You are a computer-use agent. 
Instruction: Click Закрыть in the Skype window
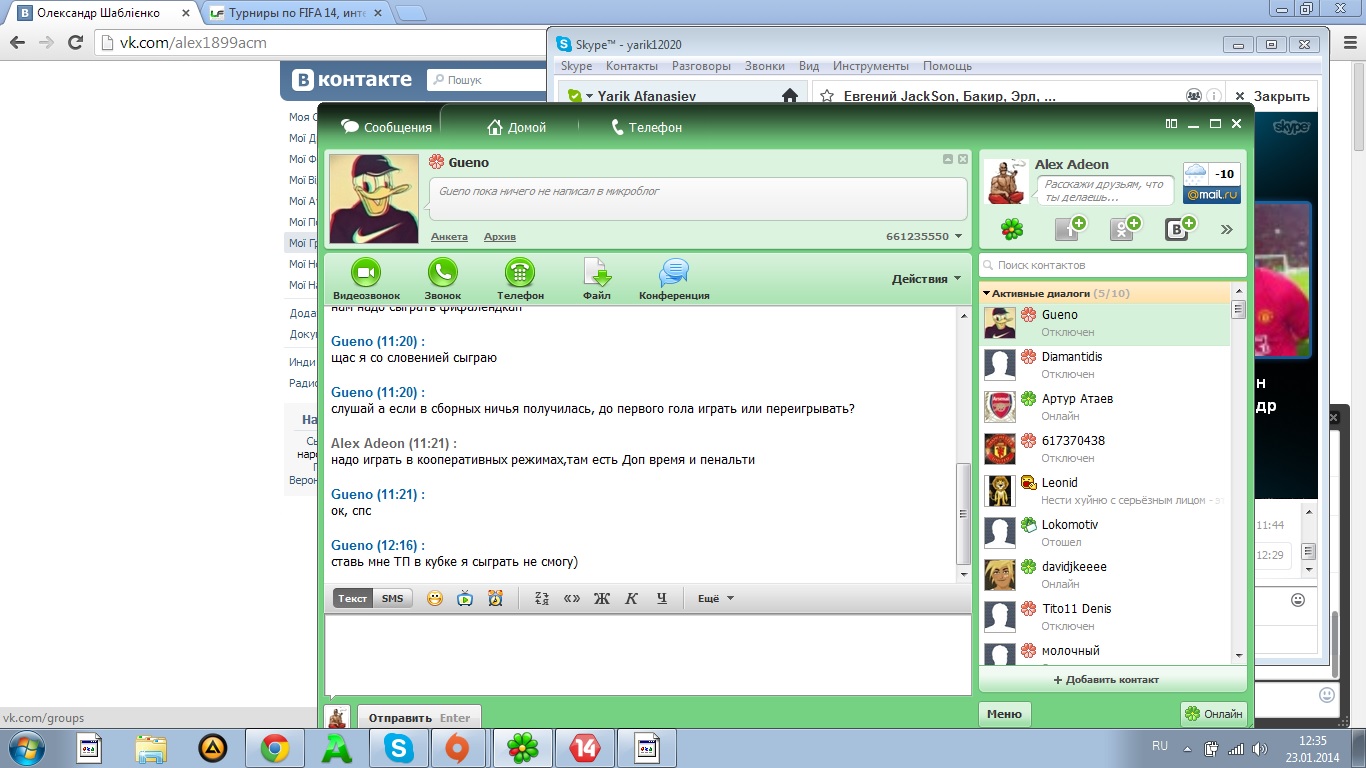[1272, 96]
